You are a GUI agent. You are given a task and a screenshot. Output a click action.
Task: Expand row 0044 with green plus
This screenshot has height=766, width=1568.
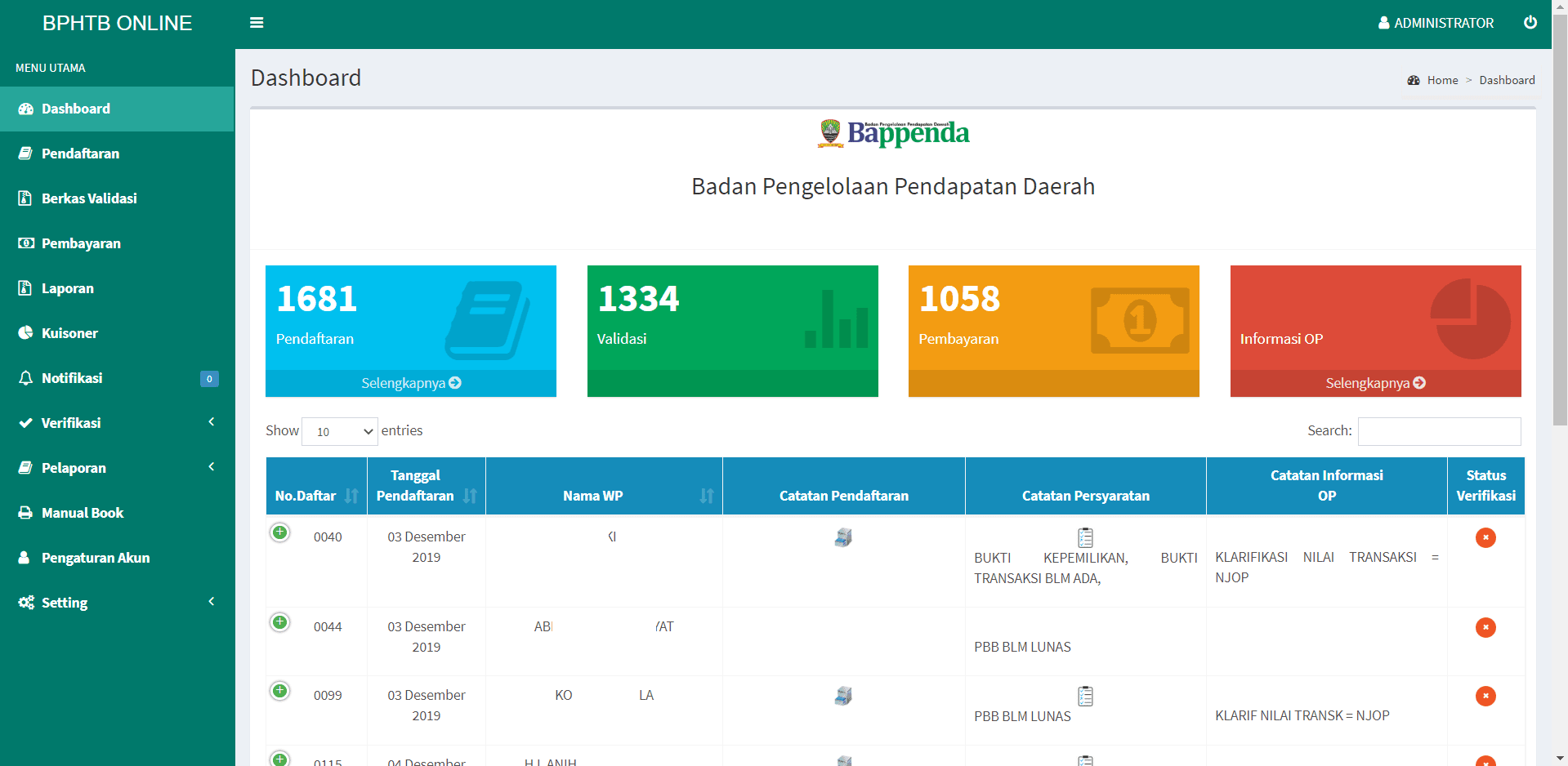[280, 623]
